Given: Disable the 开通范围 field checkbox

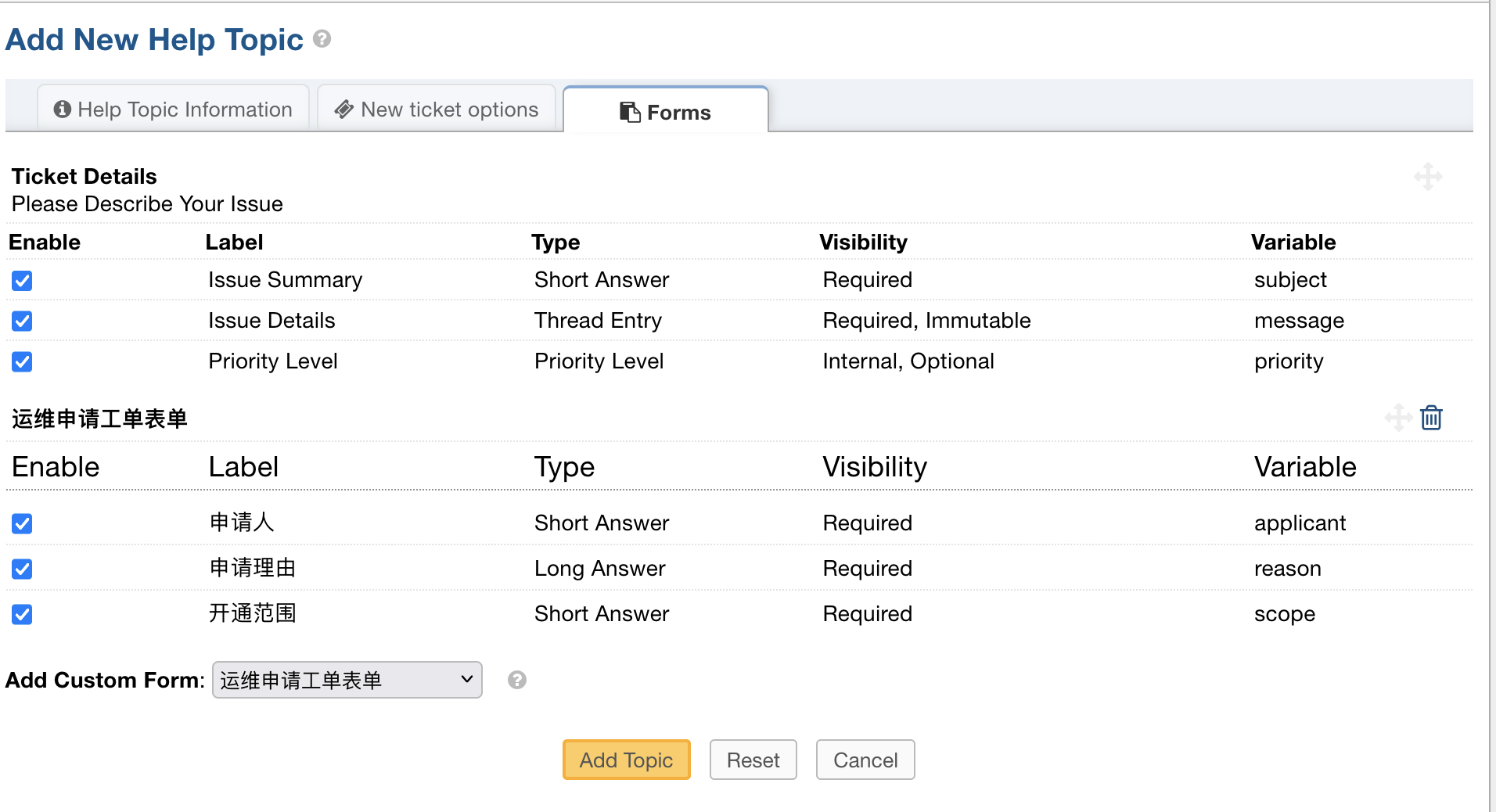Looking at the screenshot, I should tap(22, 615).
